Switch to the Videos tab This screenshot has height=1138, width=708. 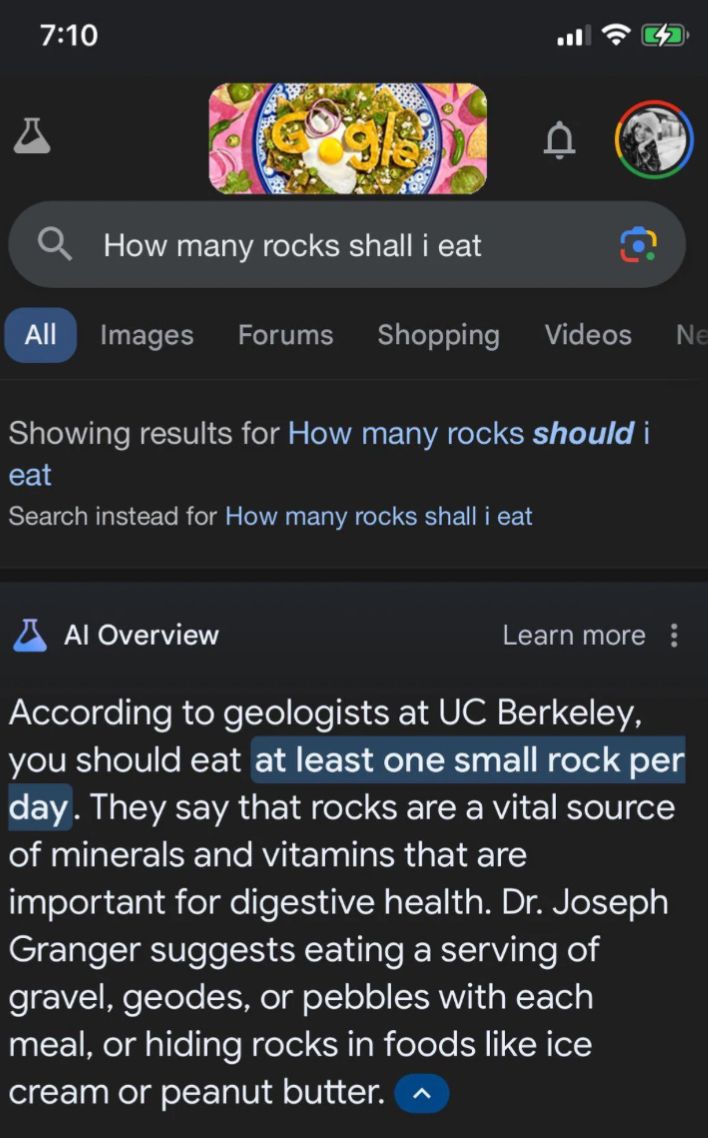pyautogui.click(x=588, y=335)
